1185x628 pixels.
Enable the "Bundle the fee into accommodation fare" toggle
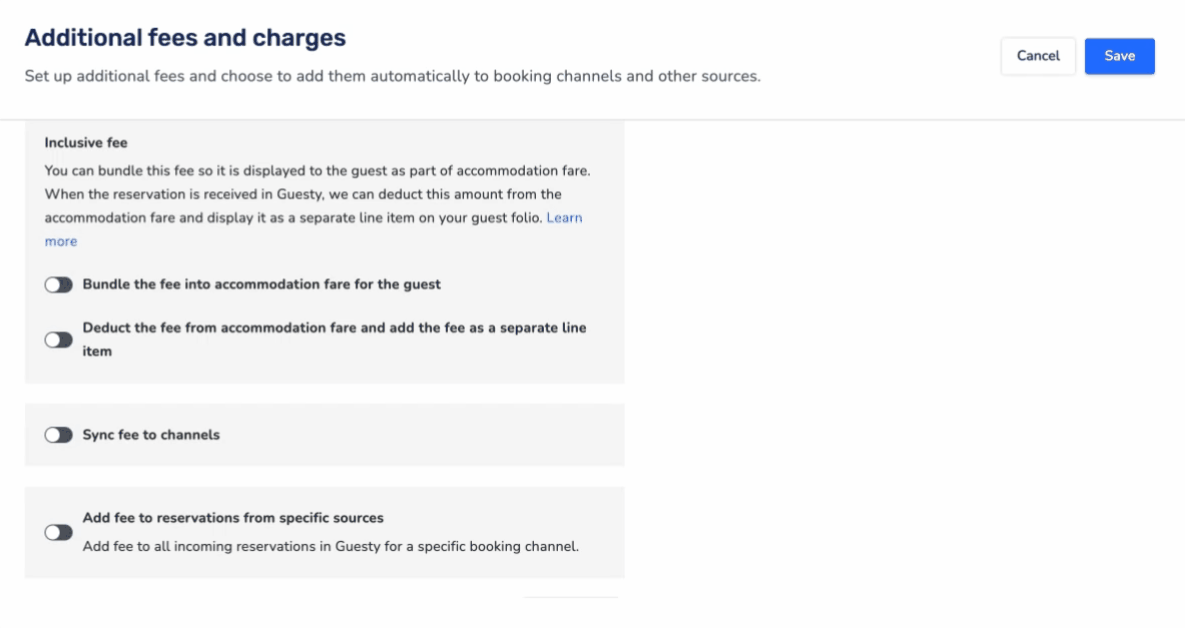(x=58, y=284)
